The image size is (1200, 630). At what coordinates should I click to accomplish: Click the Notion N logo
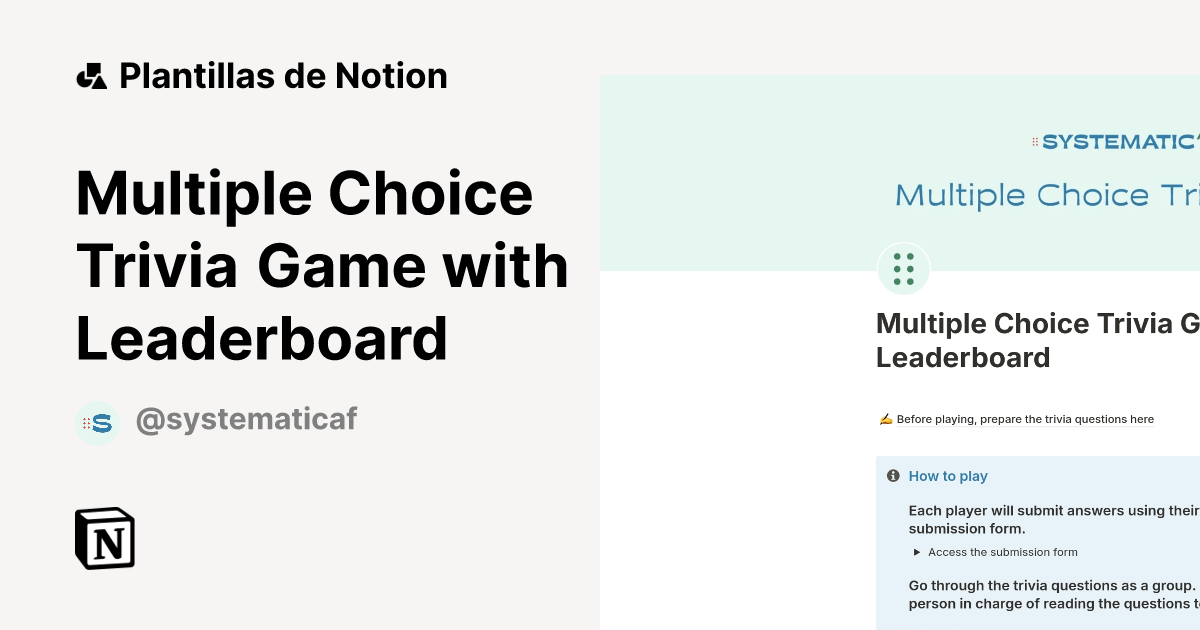tap(105, 538)
